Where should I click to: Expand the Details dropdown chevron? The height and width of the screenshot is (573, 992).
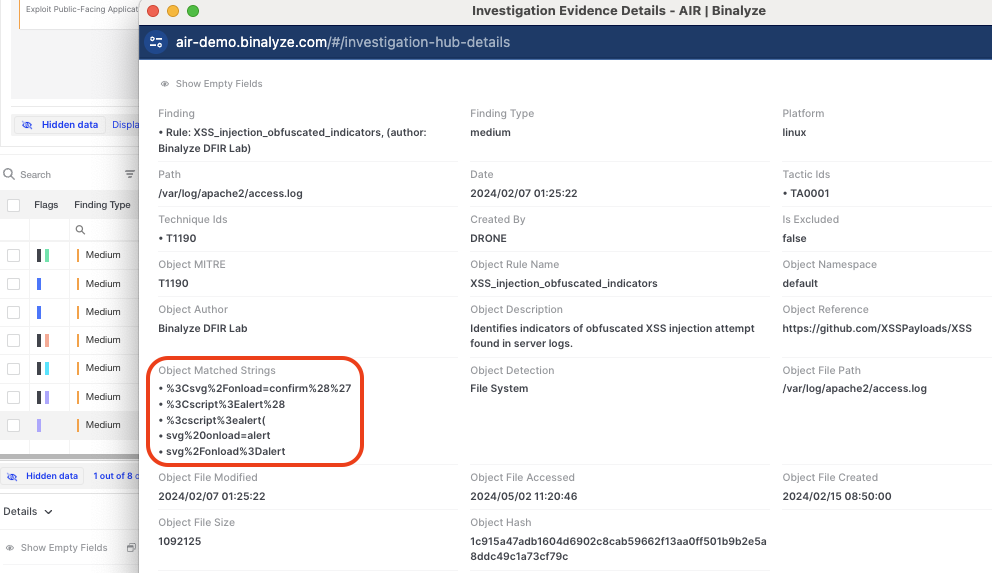pos(48,512)
